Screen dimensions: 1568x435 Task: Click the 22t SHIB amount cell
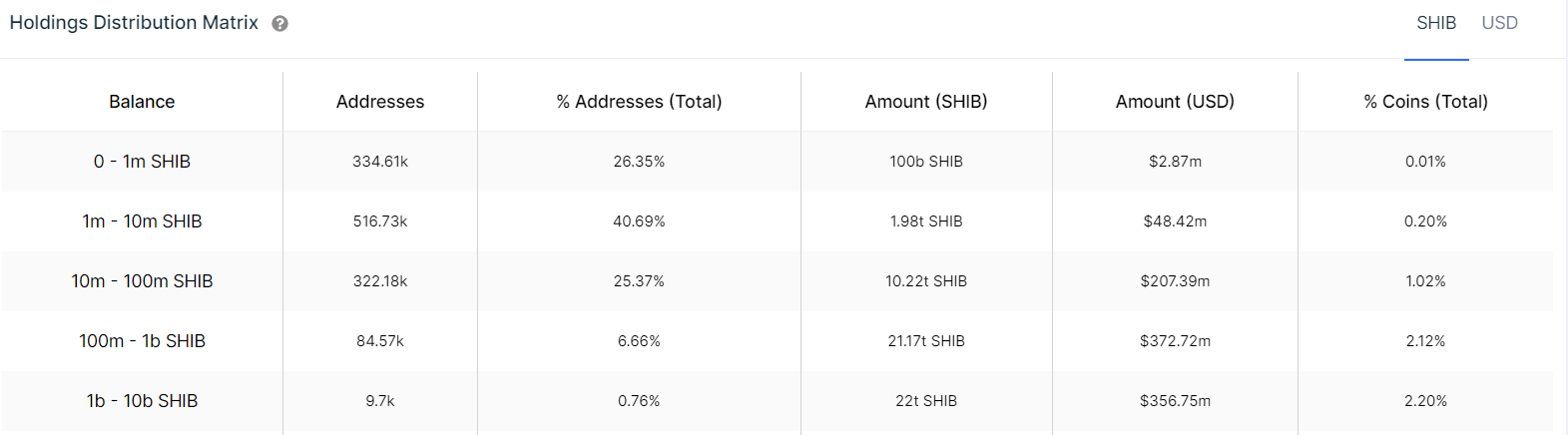coord(926,401)
